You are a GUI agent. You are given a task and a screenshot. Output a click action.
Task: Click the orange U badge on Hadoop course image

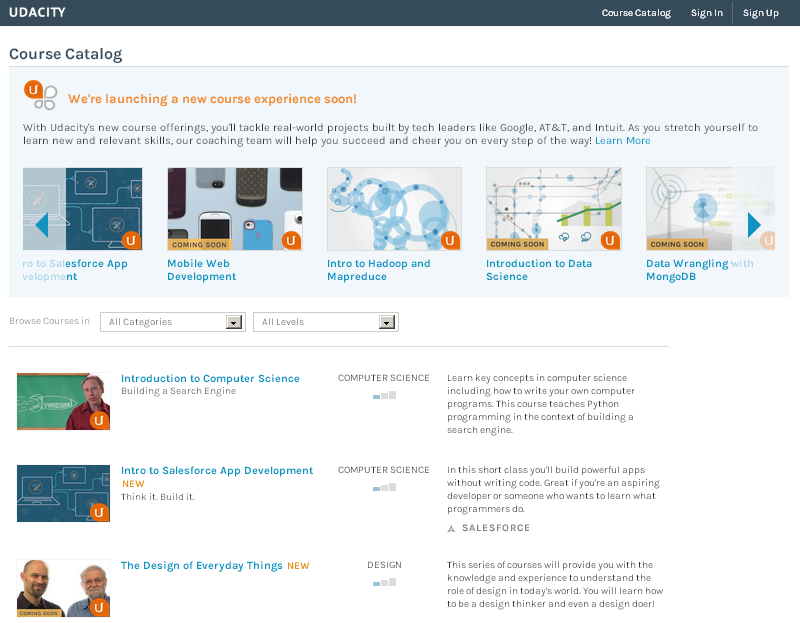(x=450, y=240)
